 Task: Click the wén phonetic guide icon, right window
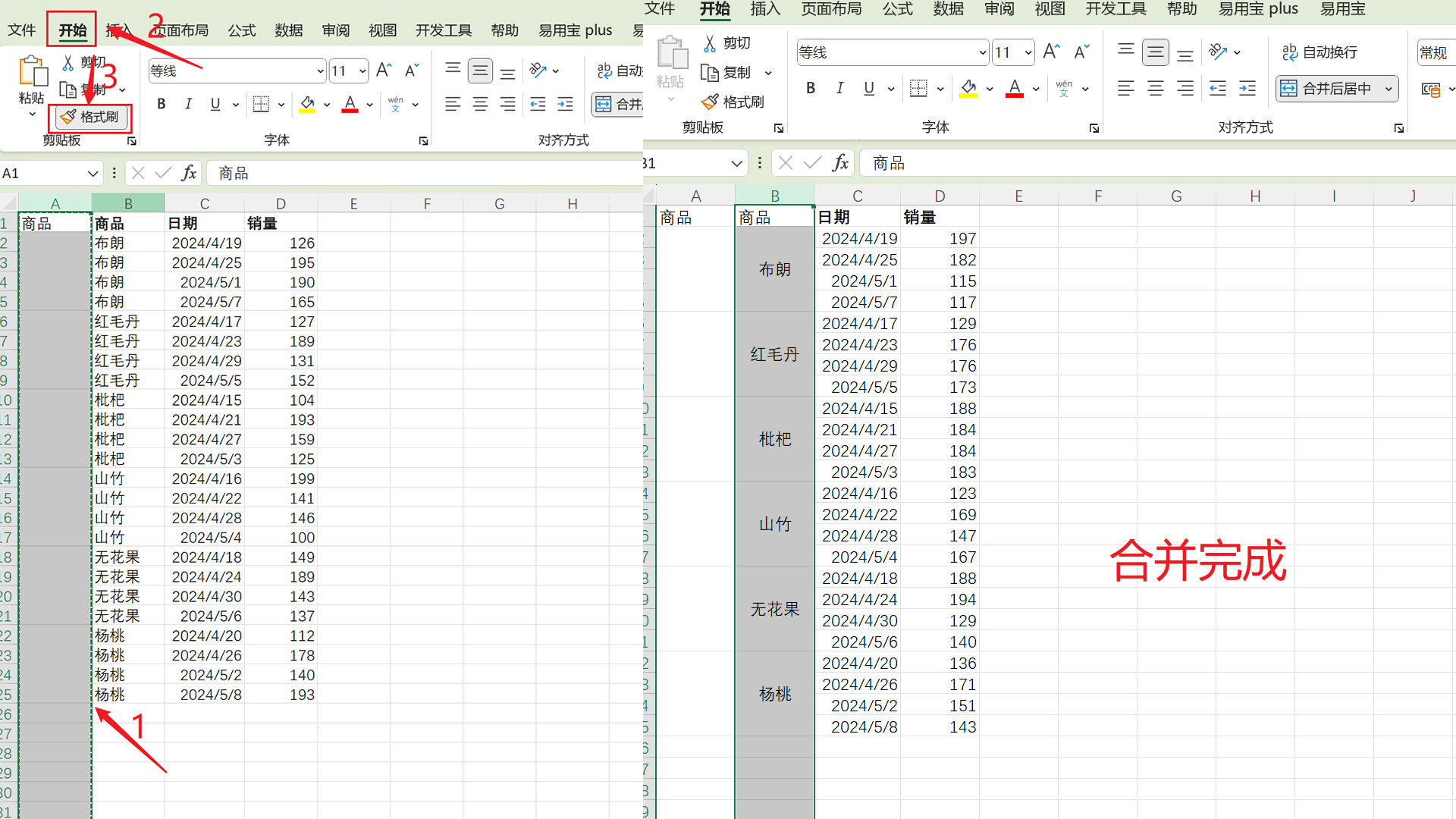1064,88
